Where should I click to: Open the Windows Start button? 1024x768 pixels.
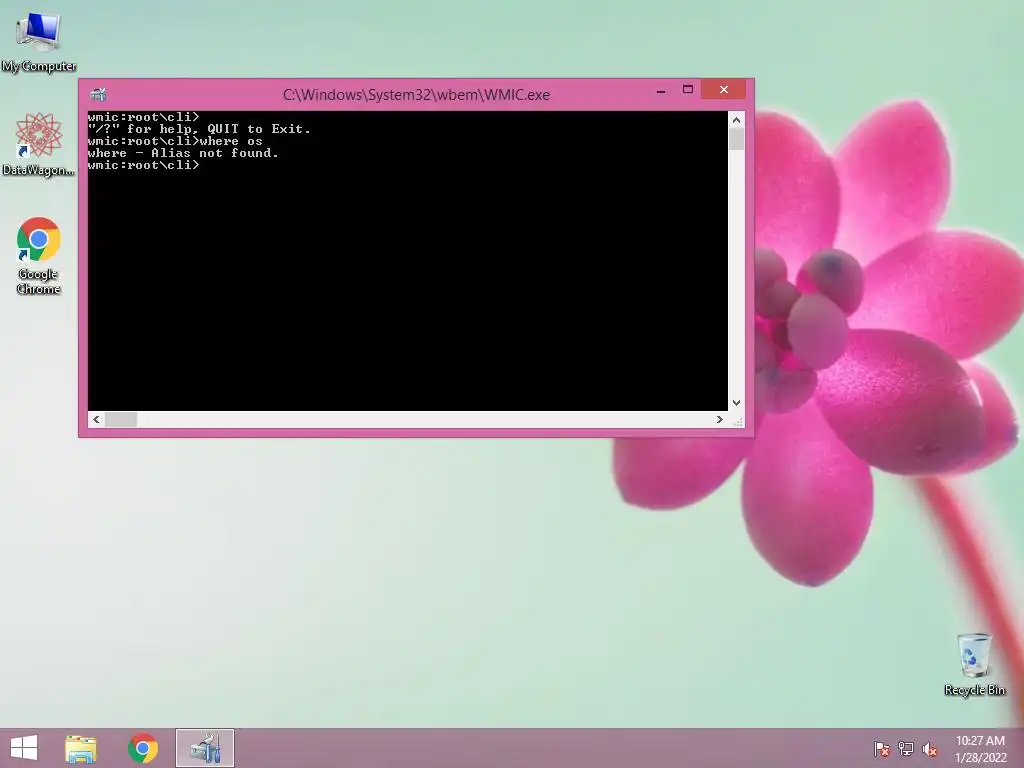(24, 748)
